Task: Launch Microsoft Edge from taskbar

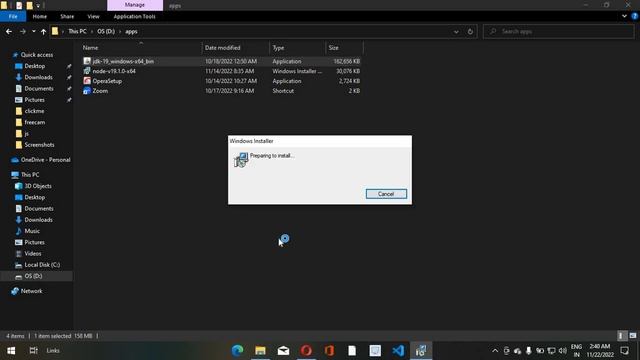Action: tap(238, 351)
